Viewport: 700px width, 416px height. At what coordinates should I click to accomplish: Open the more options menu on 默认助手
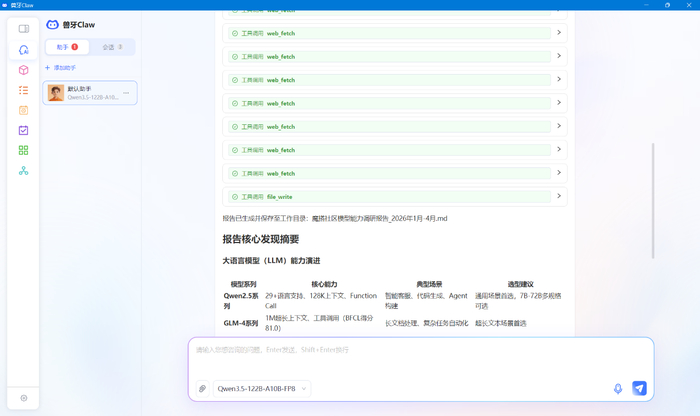[x=126, y=93]
